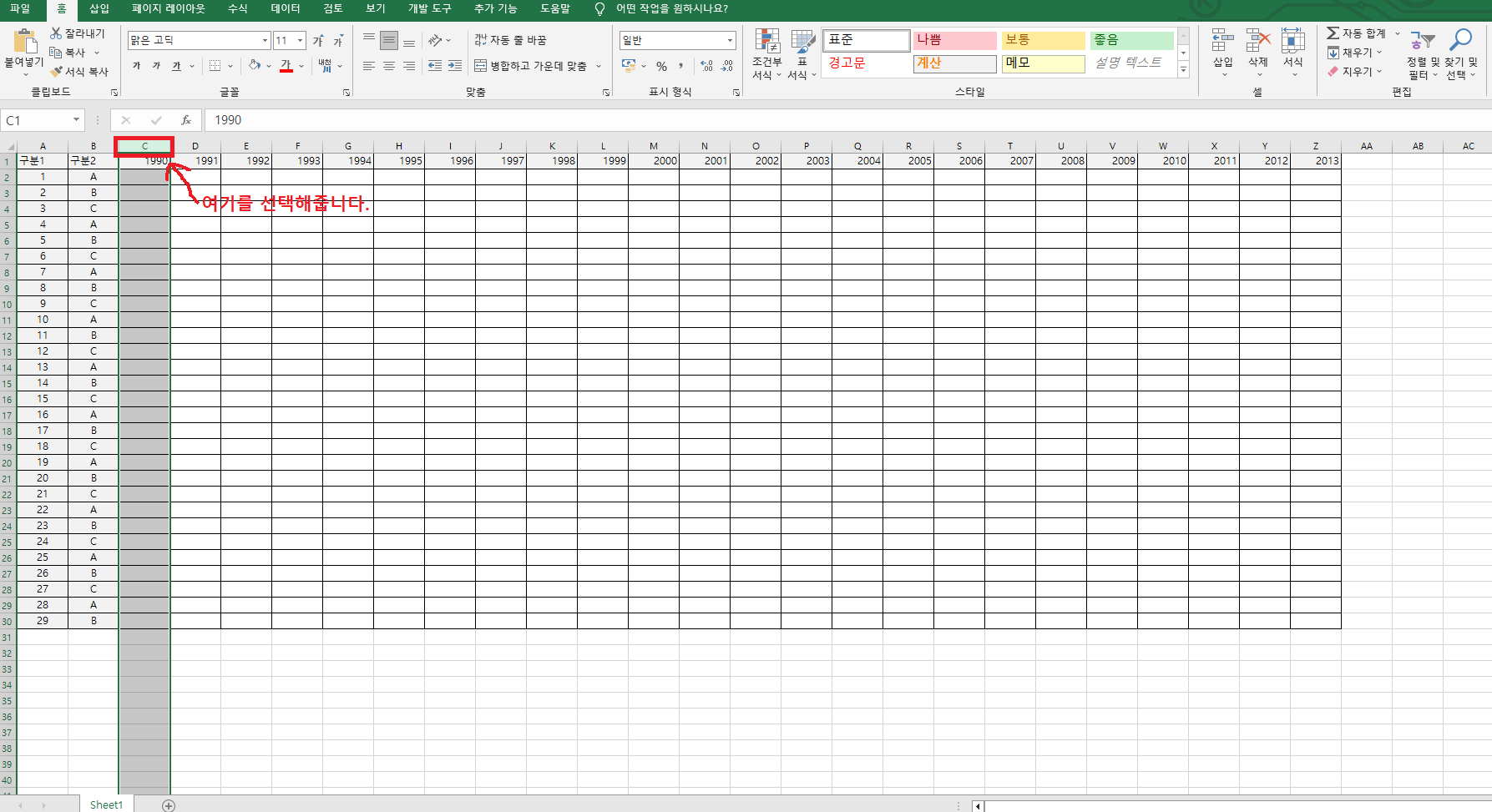
Task: Activate the 서식 복사 format painter
Action: tap(79, 72)
